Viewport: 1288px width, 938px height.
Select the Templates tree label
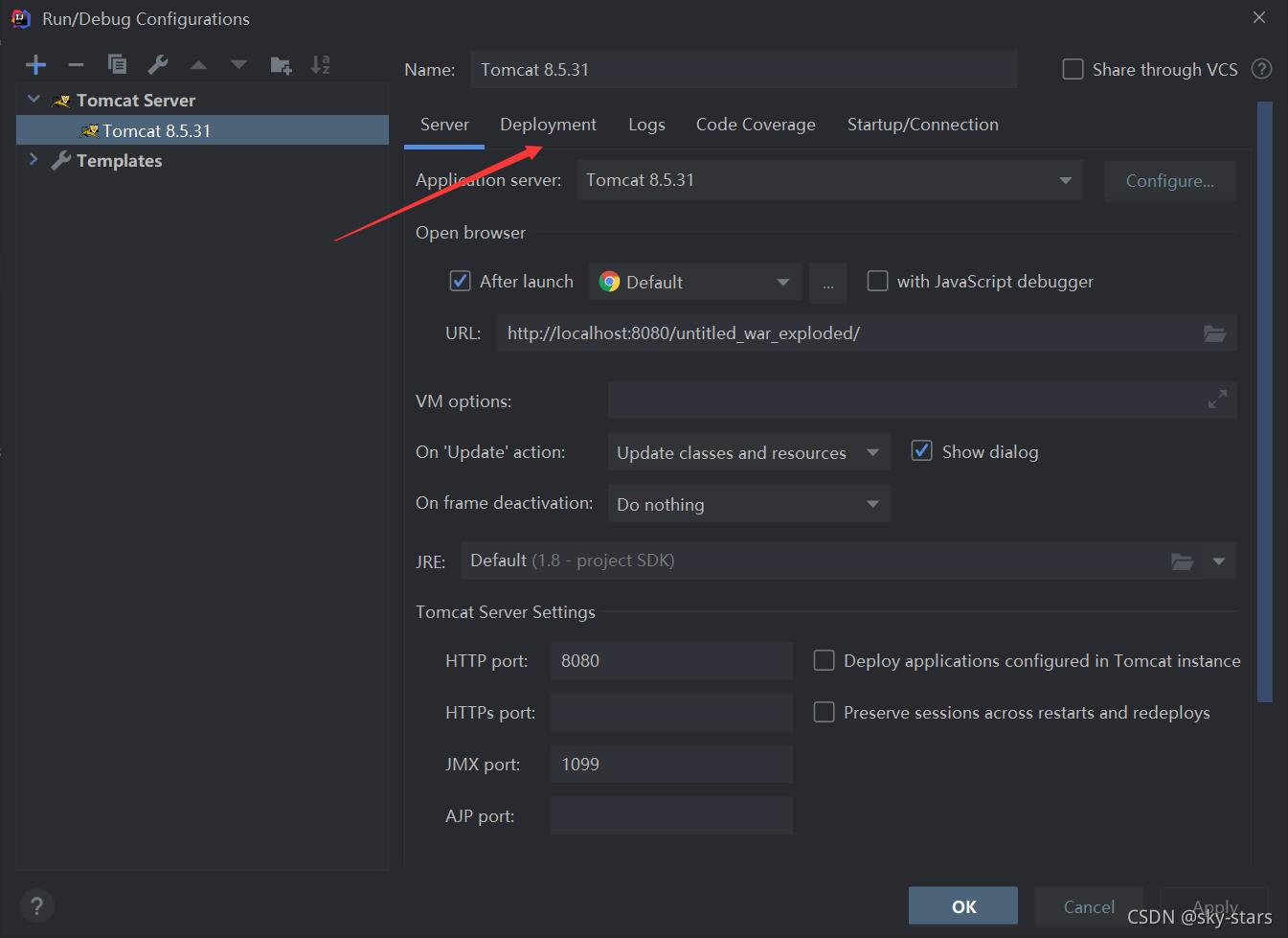(119, 161)
